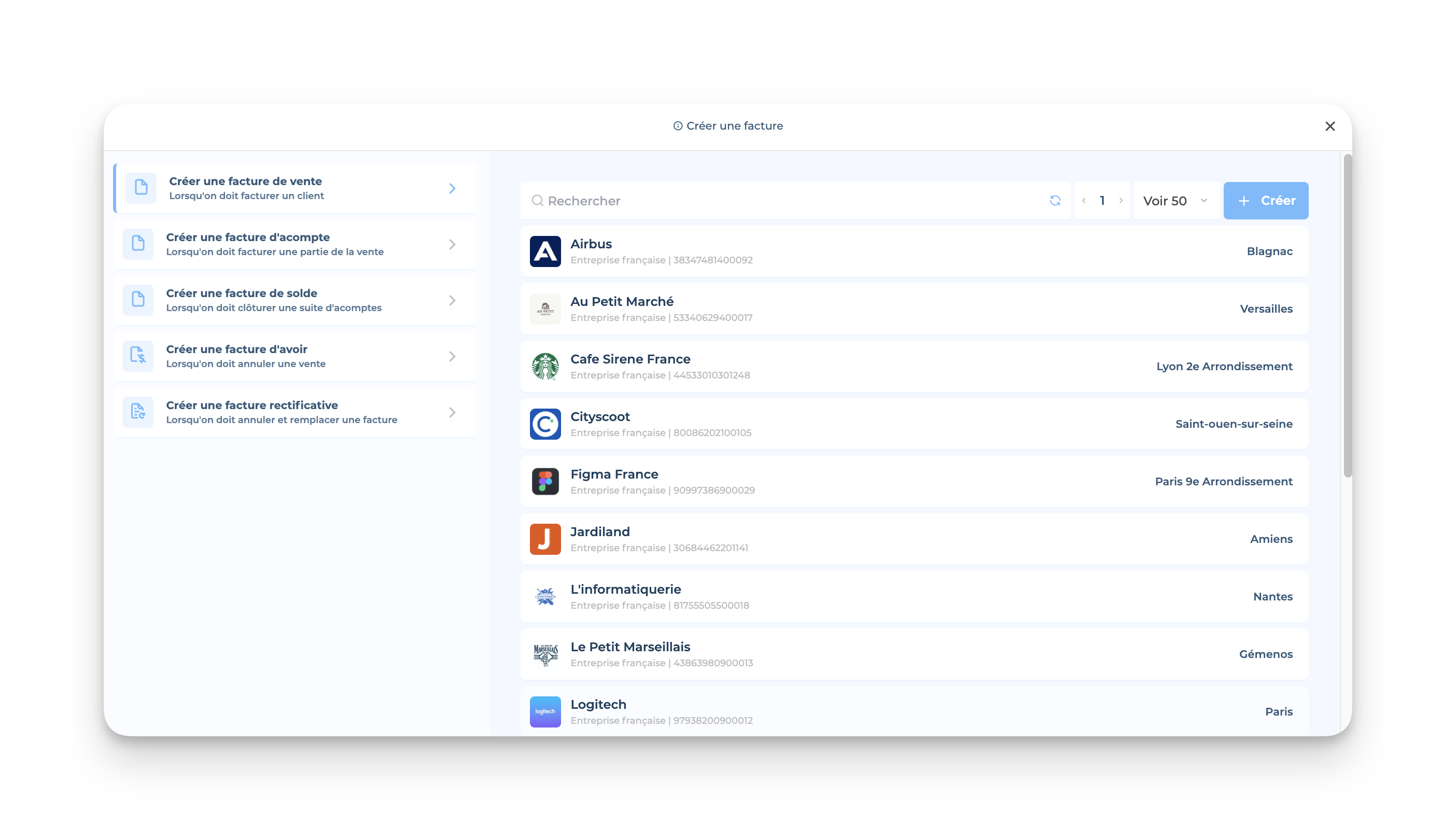Click the vertical scrollbar of client list

click(1348, 316)
